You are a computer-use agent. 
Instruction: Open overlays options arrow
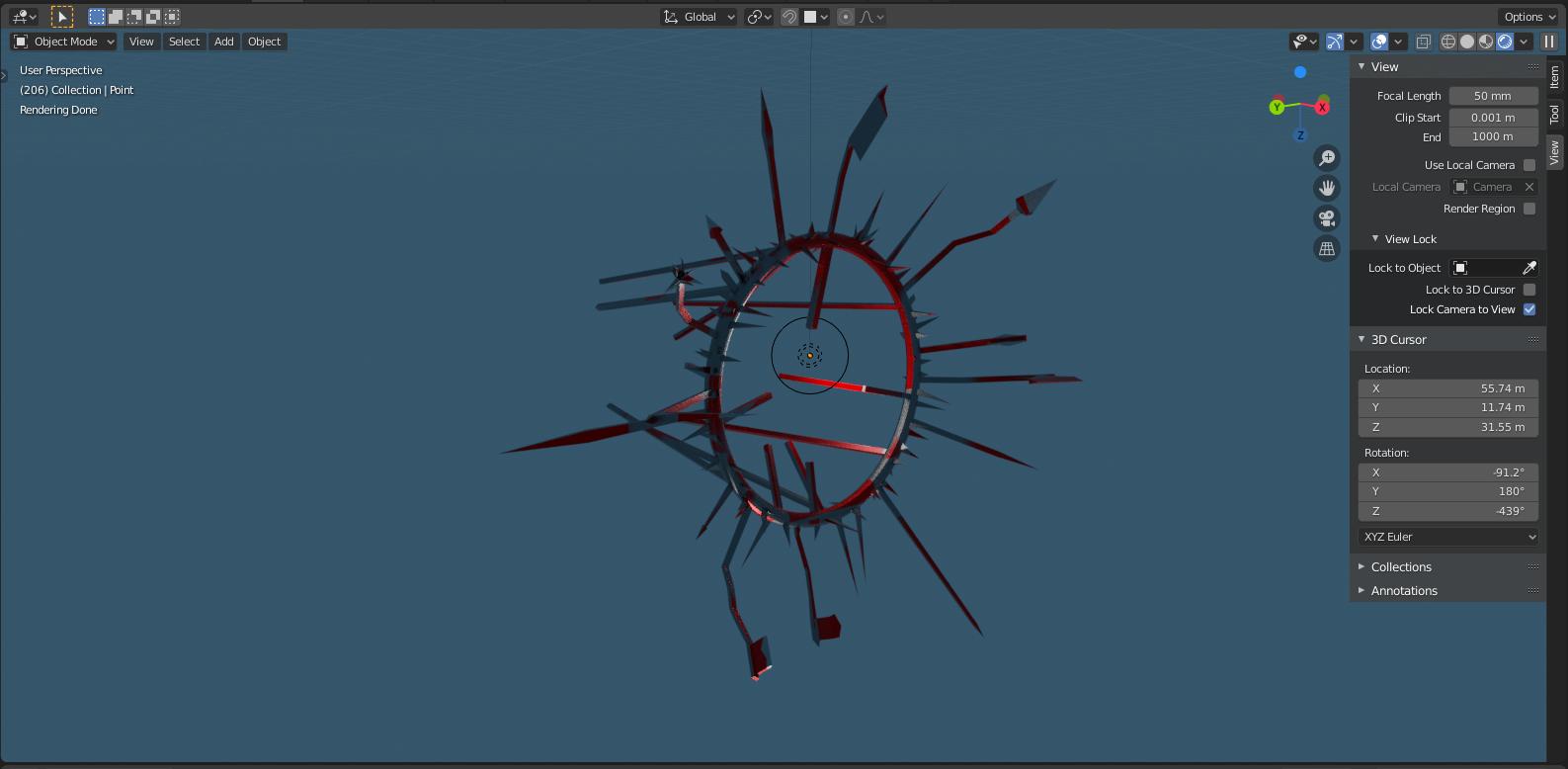(x=1399, y=42)
